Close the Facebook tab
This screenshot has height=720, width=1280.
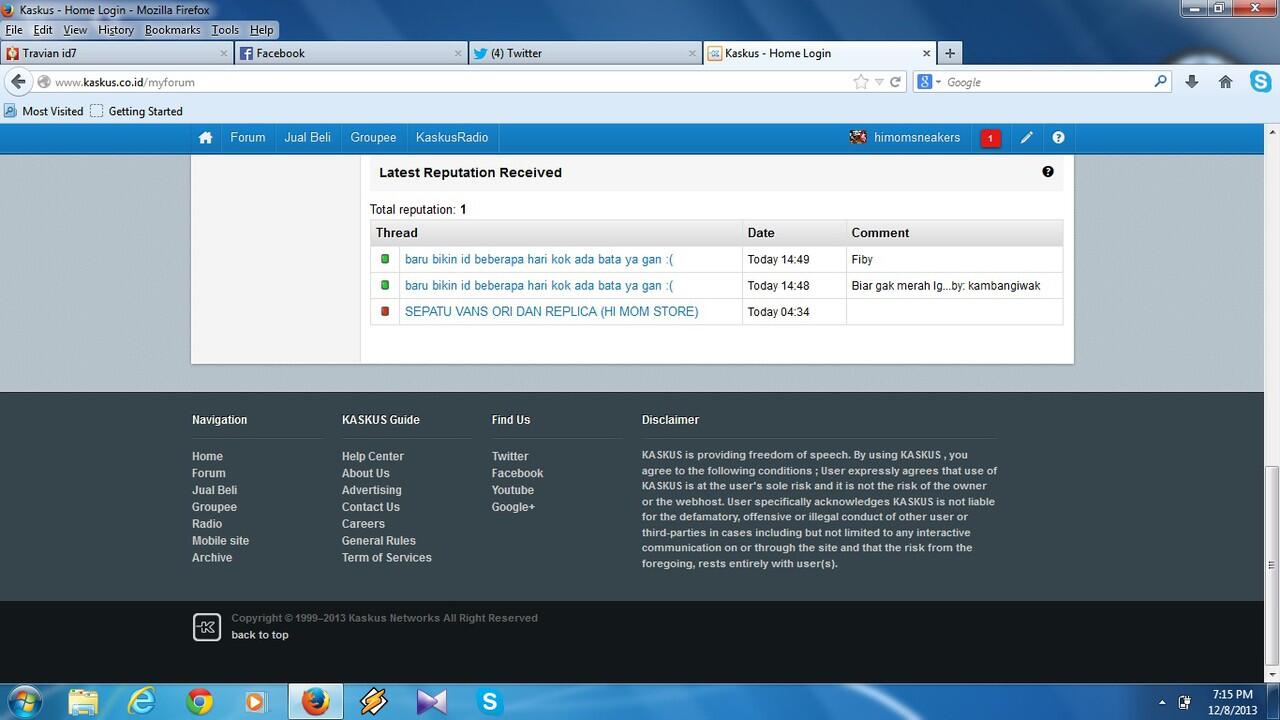(458, 53)
